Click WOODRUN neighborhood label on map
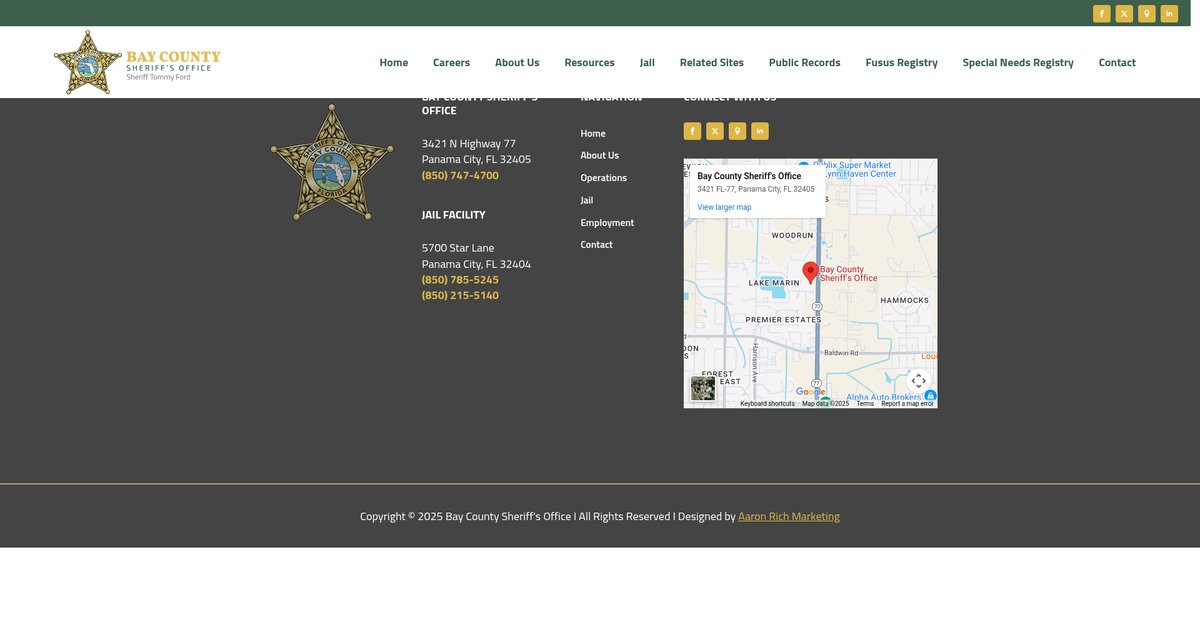This screenshot has height=620, width=1200. (x=793, y=235)
